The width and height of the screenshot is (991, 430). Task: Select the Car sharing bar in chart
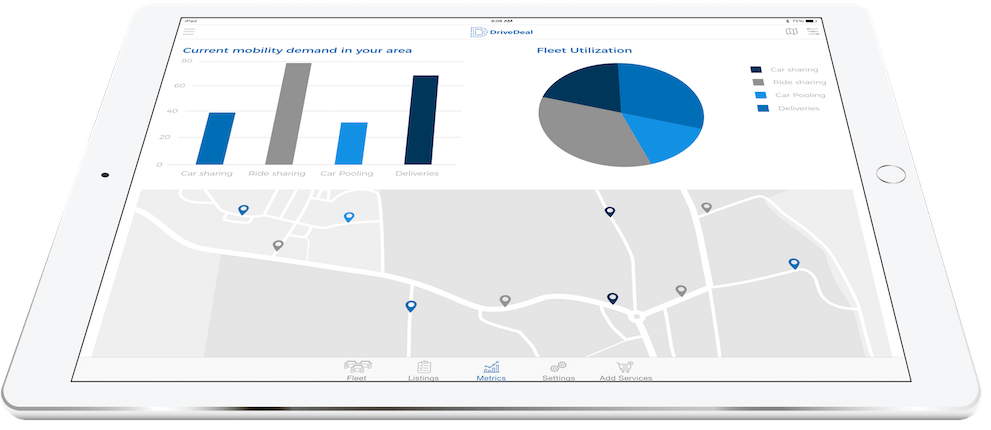click(x=216, y=138)
